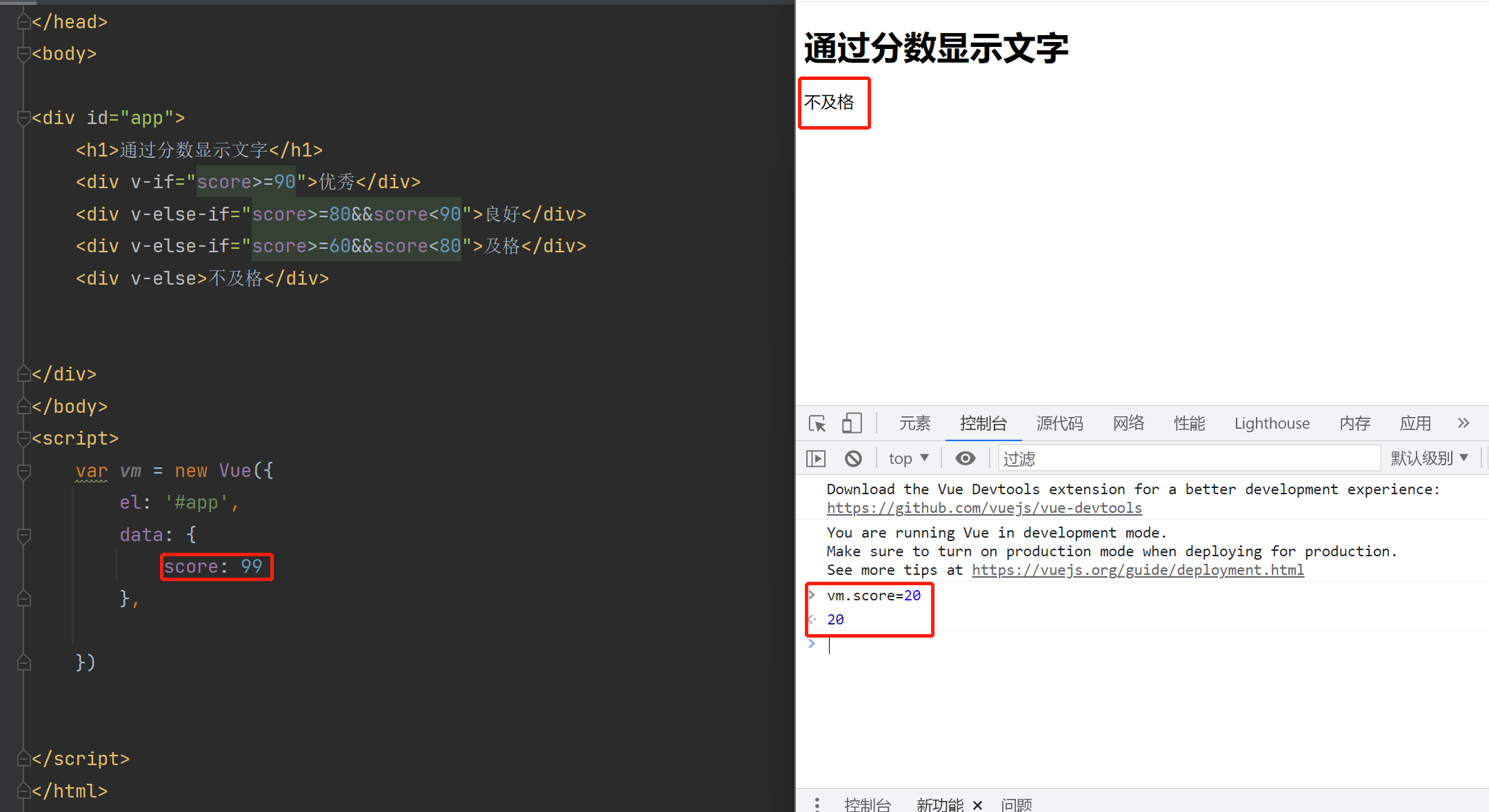Open the Lighthouse tab

[x=1272, y=423]
